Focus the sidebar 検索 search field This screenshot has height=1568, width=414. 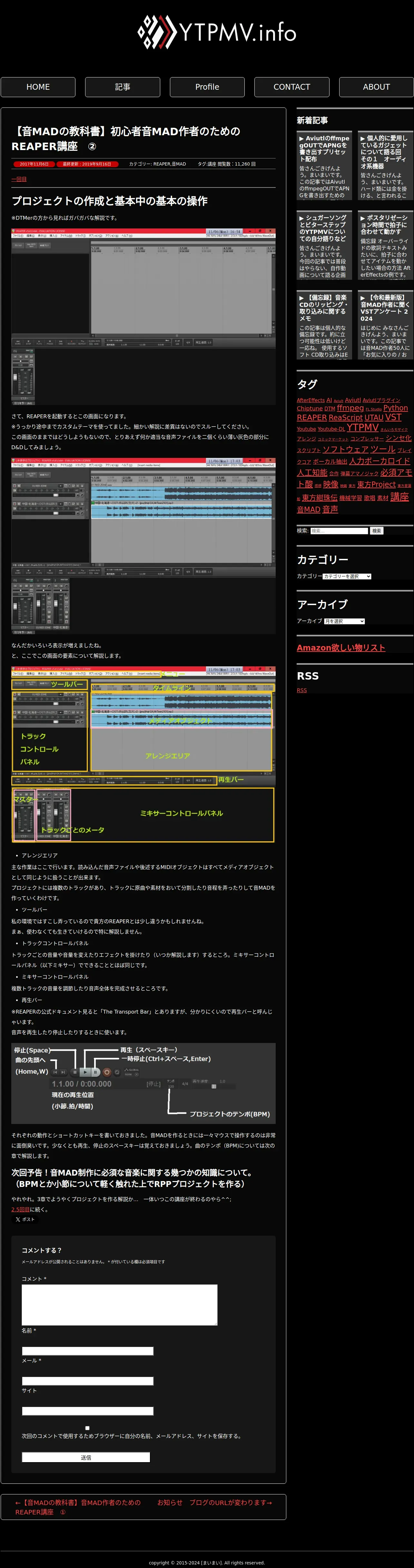click(x=339, y=531)
